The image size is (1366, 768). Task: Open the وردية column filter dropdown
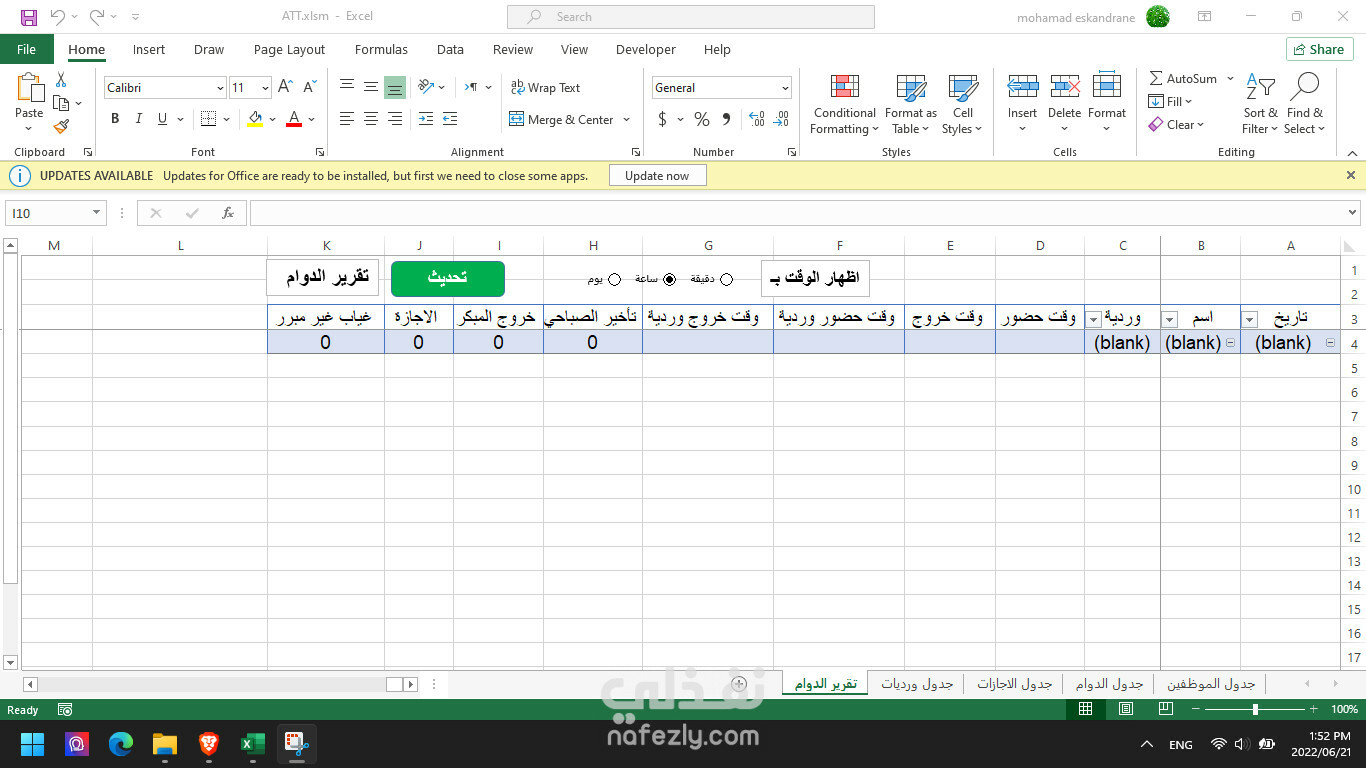tap(1093, 319)
